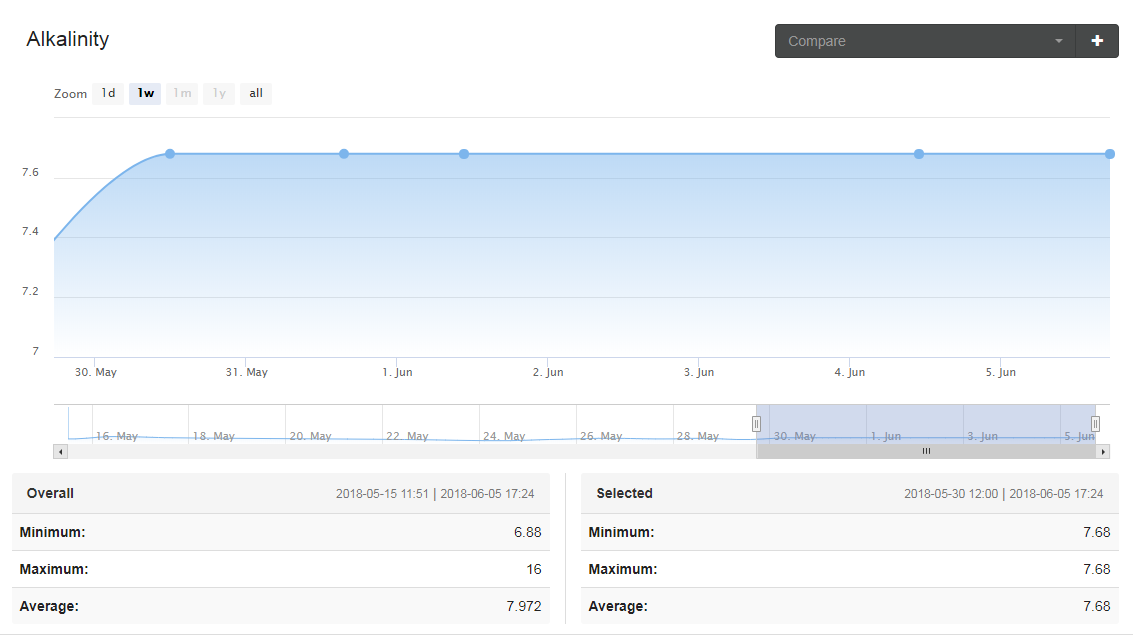Click the last data point at chart's right edge
The width and height of the screenshot is (1133, 636).
point(1110,154)
